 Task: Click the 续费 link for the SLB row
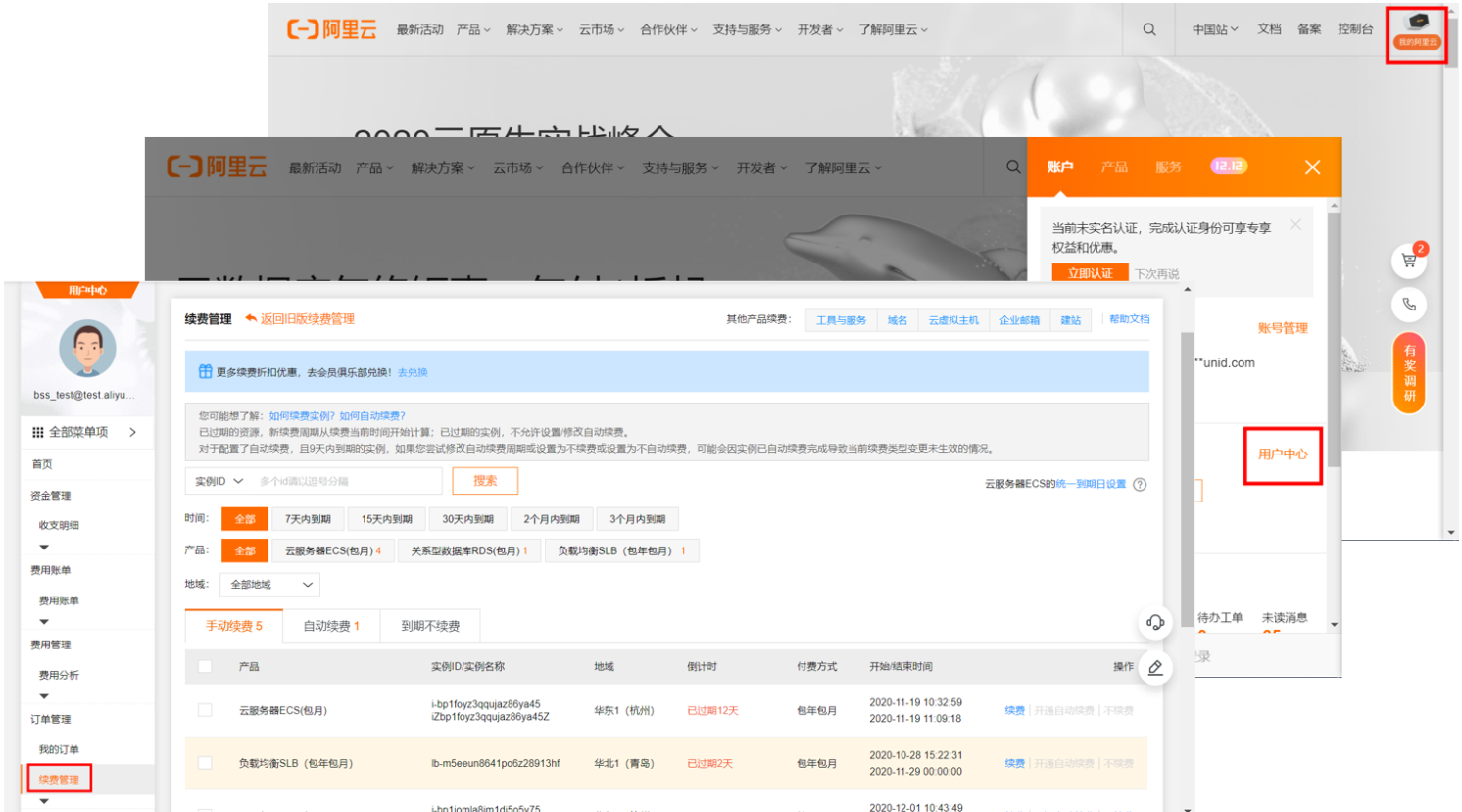(x=1014, y=763)
